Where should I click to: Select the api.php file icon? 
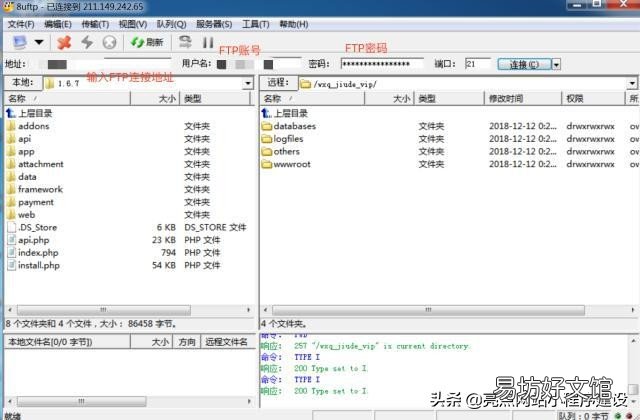pyautogui.click(x=11, y=240)
